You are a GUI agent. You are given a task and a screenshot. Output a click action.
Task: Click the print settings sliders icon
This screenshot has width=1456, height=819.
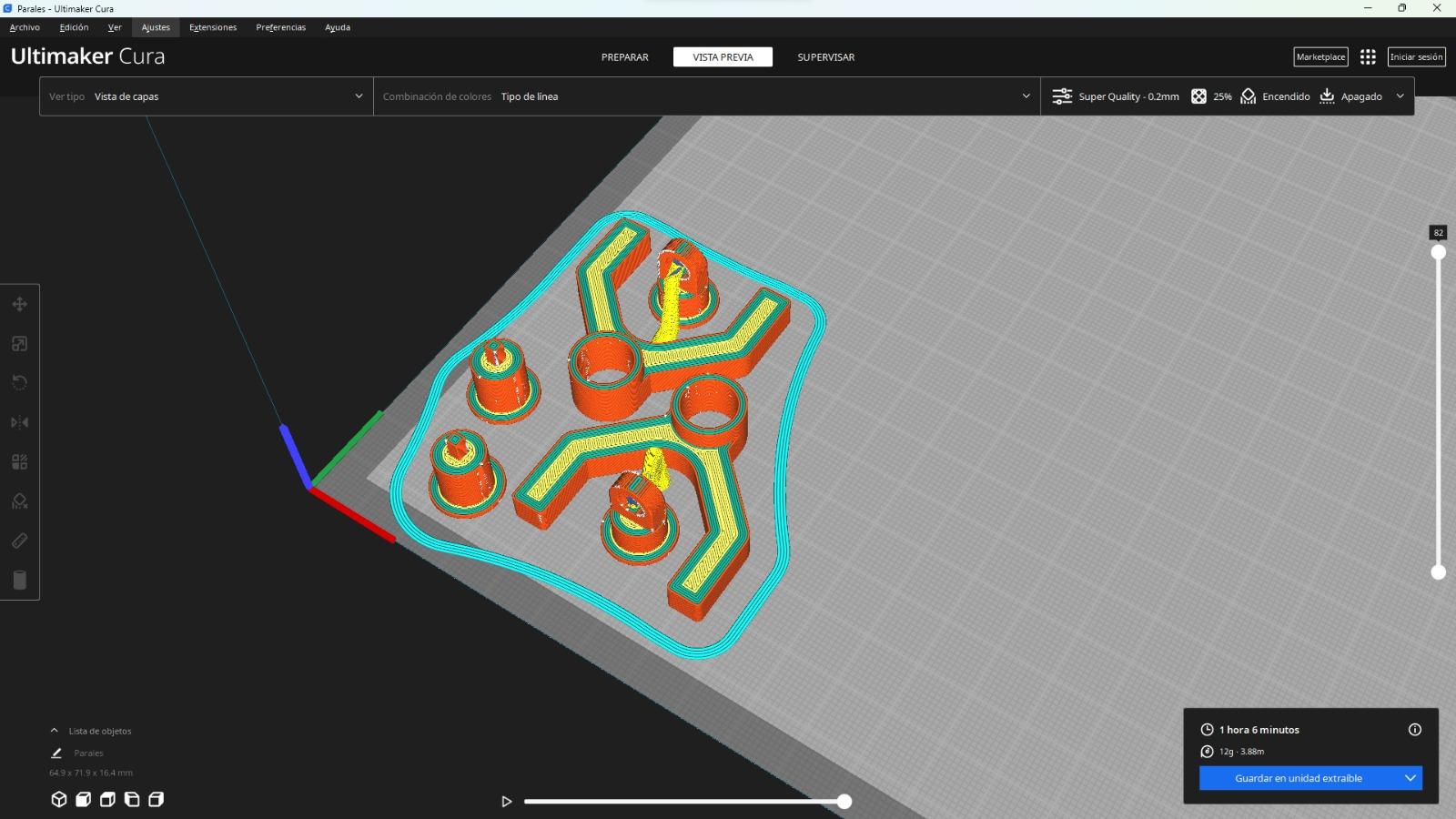[x=1062, y=96]
